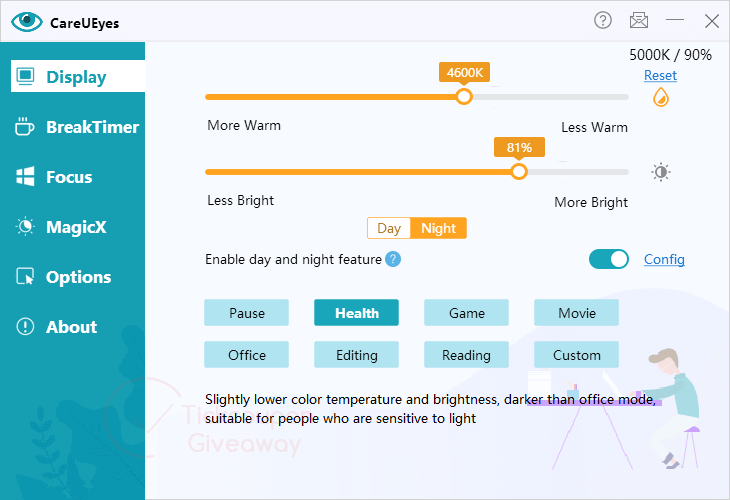
Task: Click the 5000K / 90% readout
Action: pyautogui.click(x=670, y=55)
